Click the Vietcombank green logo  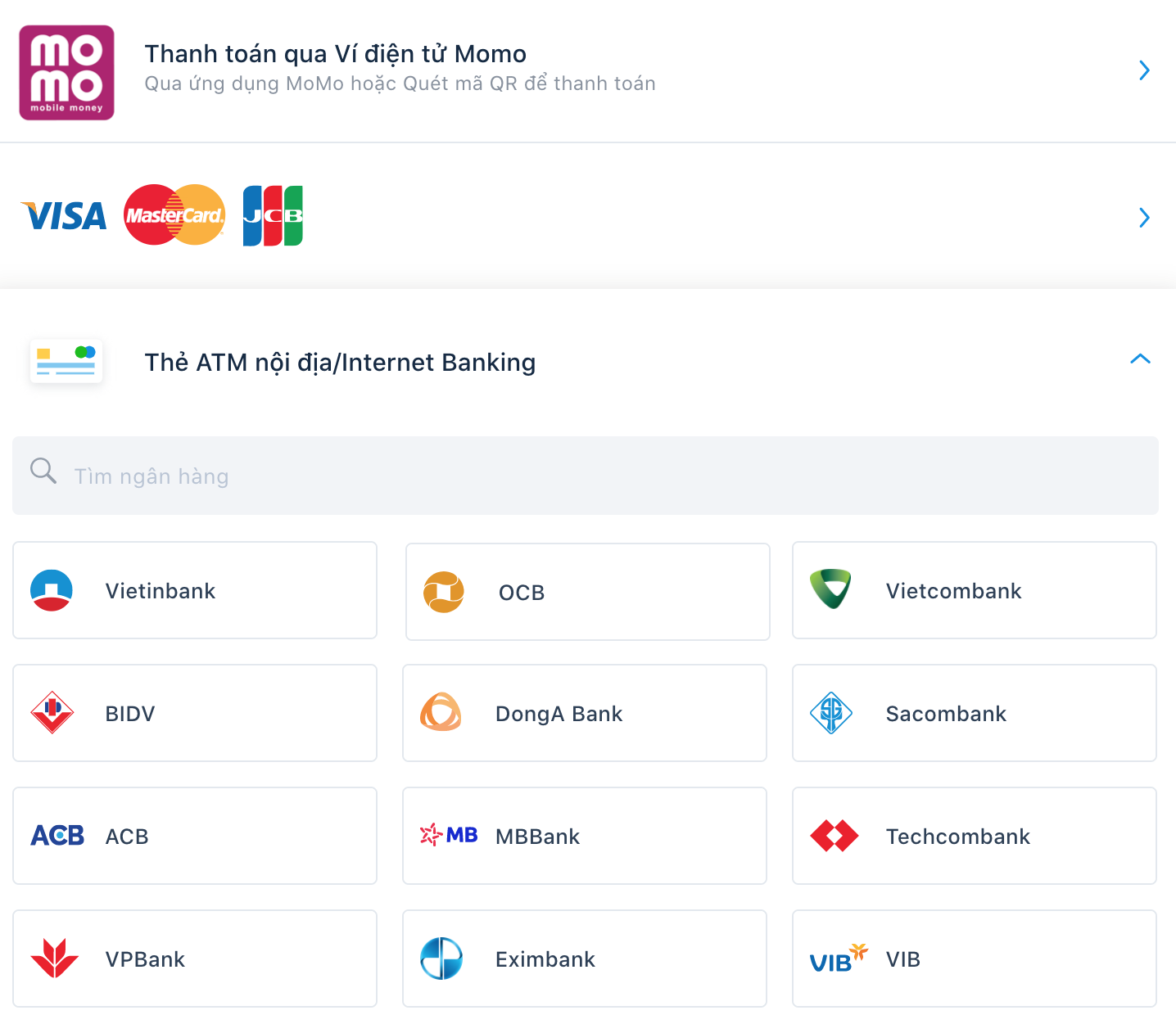pyautogui.click(x=830, y=589)
